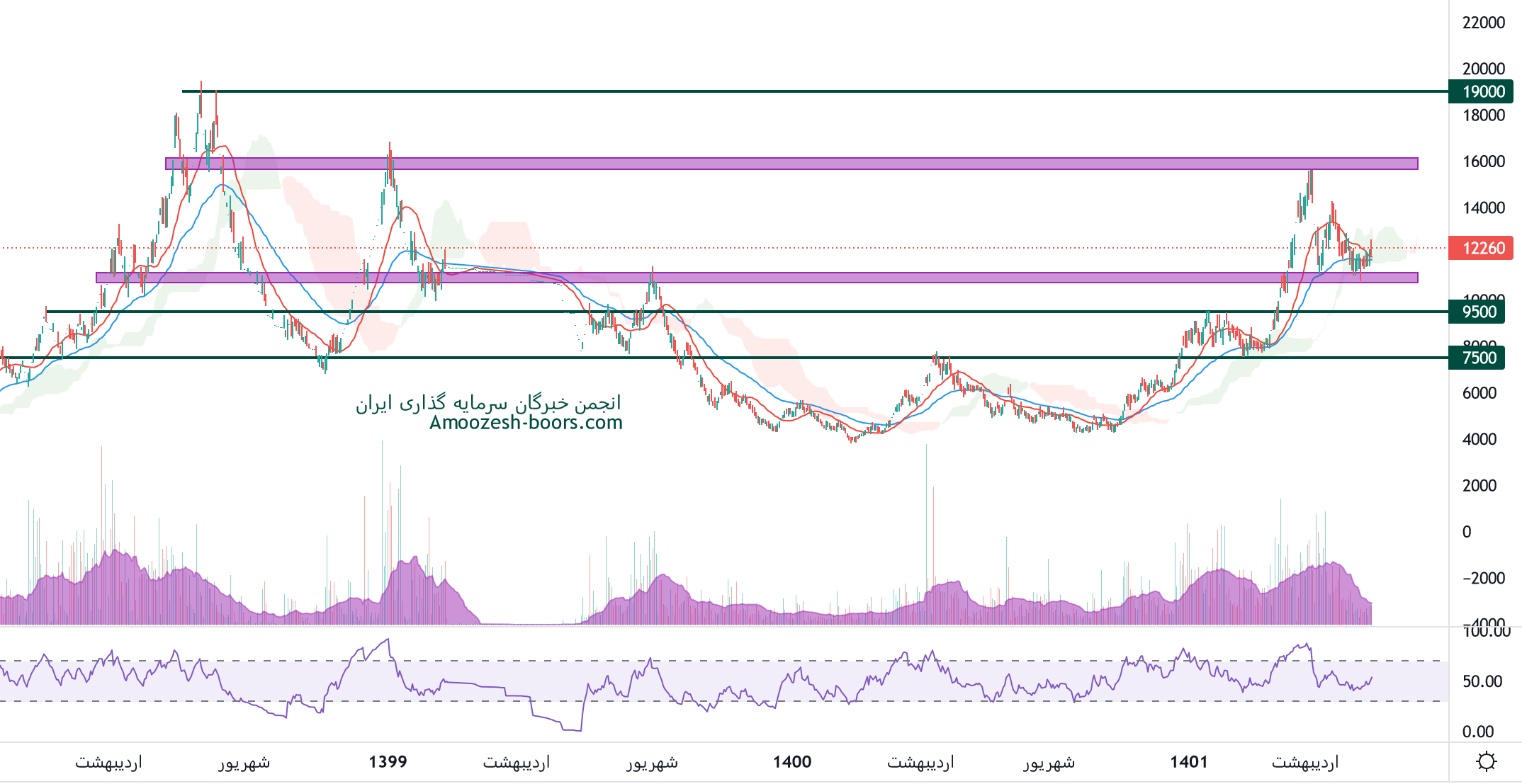Viewport: 1522px width, 784px height.
Task: Click the 7500 price level label
Action: click(x=1478, y=358)
